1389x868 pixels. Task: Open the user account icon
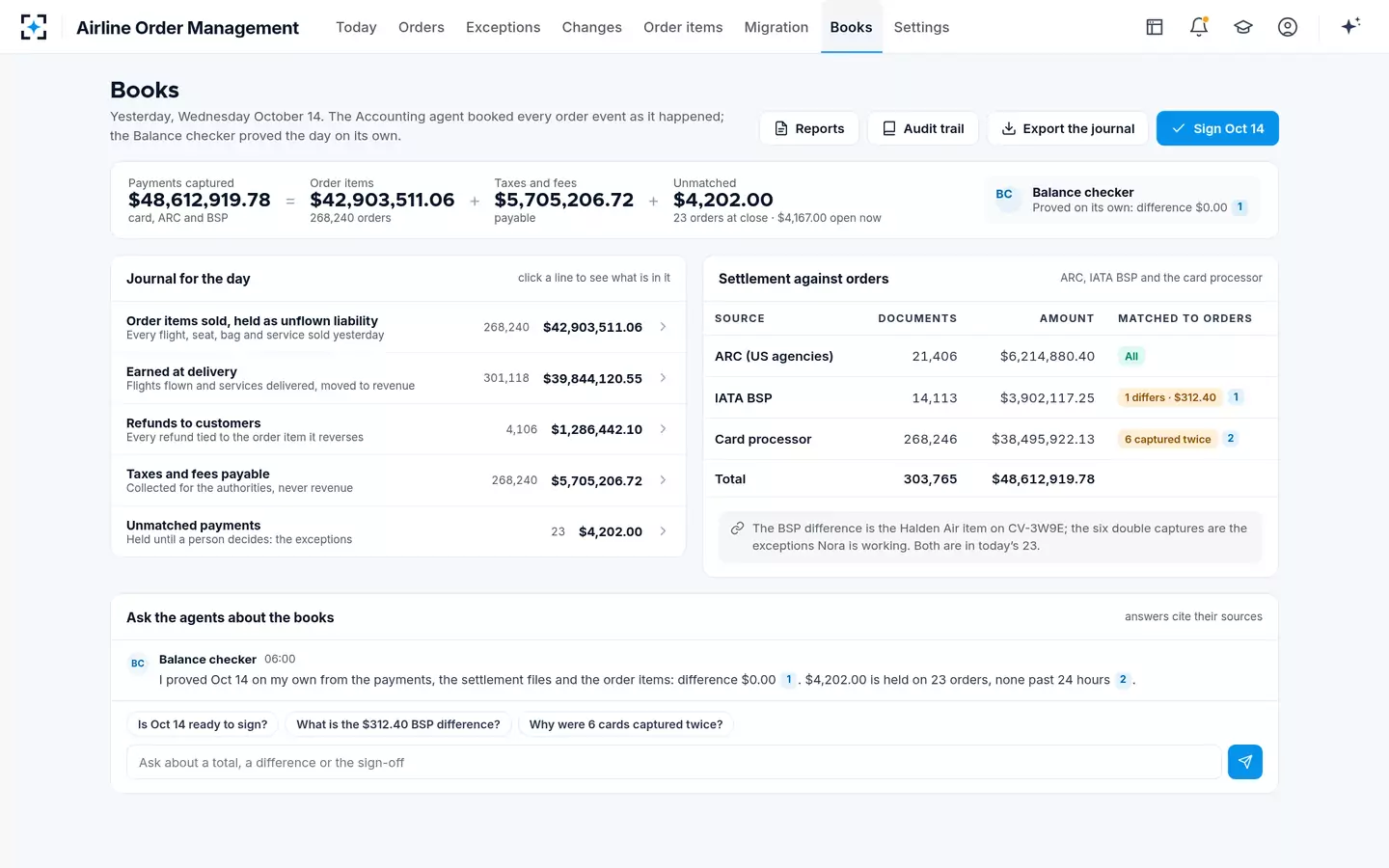click(1288, 27)
